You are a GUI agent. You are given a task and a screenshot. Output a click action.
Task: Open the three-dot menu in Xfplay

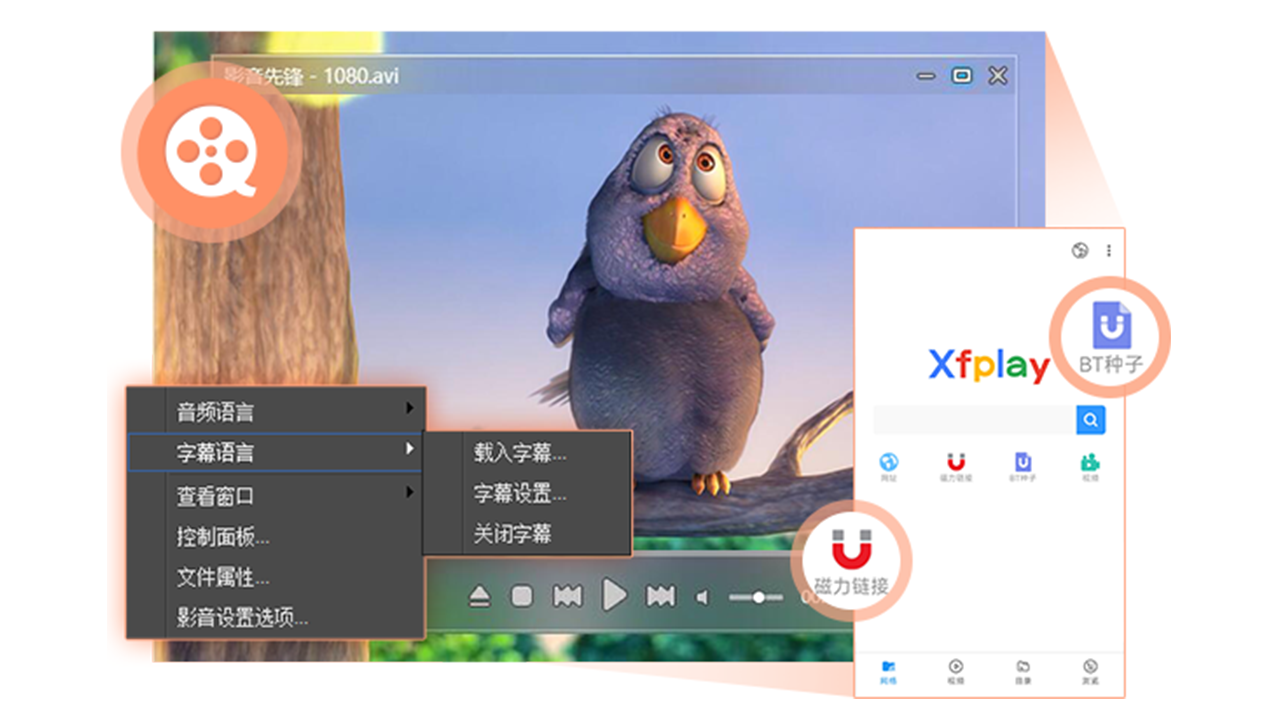pyautogui.click(x=1108, y=252)
